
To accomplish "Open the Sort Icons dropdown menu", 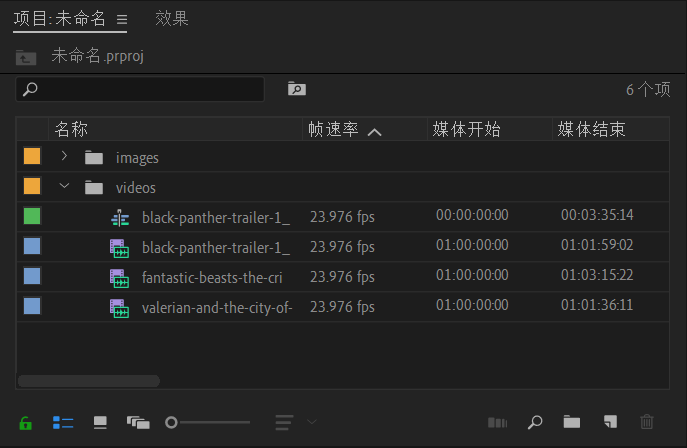I will click(x=295, y=423).
